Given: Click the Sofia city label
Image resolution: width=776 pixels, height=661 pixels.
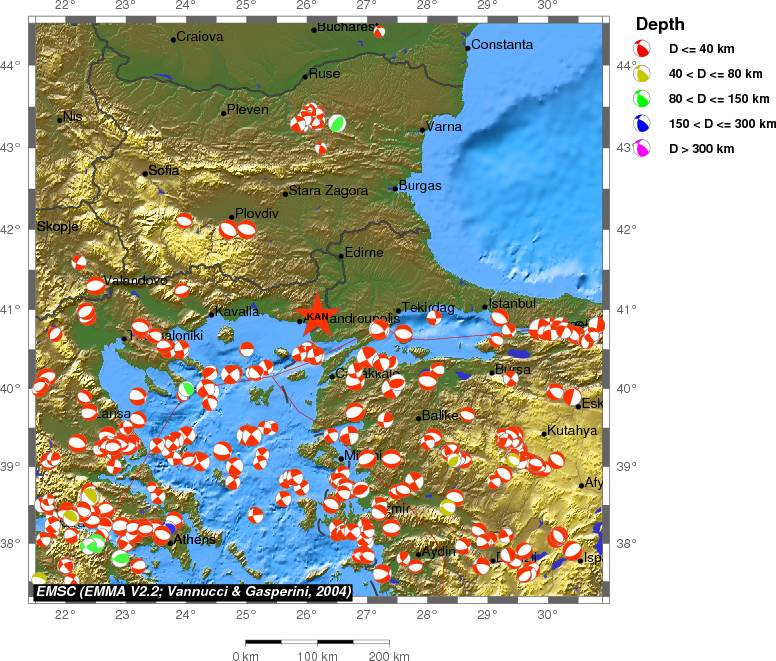Looking at the screenshot, I should 164,171.
